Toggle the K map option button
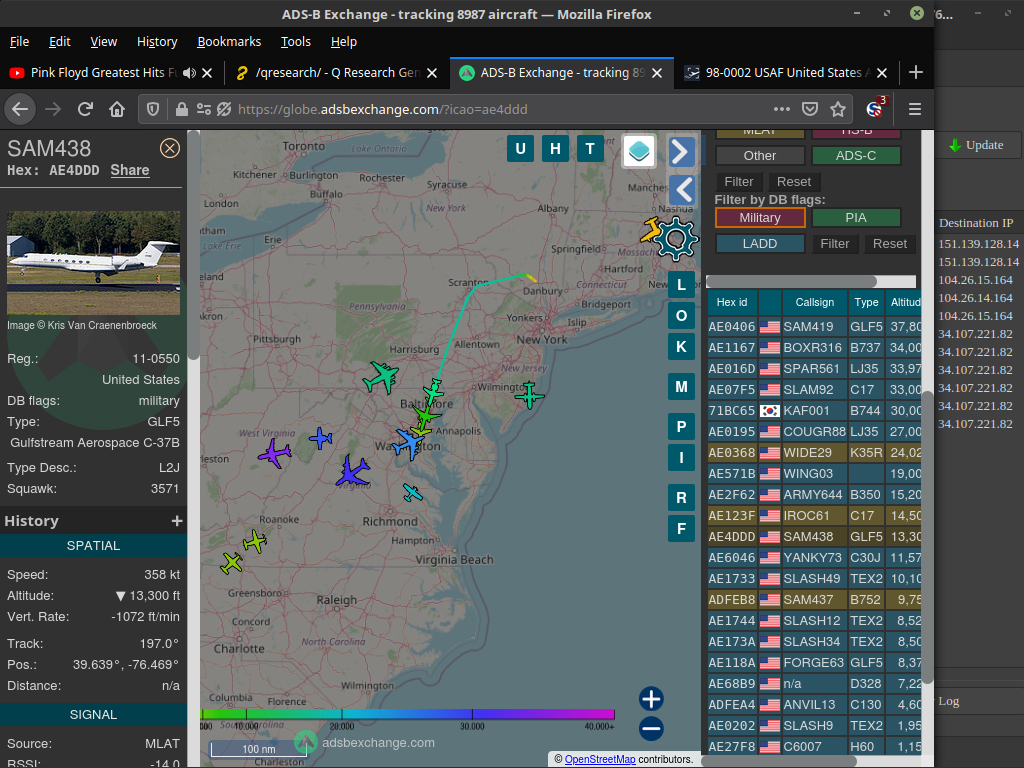Viewport: 1024px width, 768px height. tap(681, 347)
